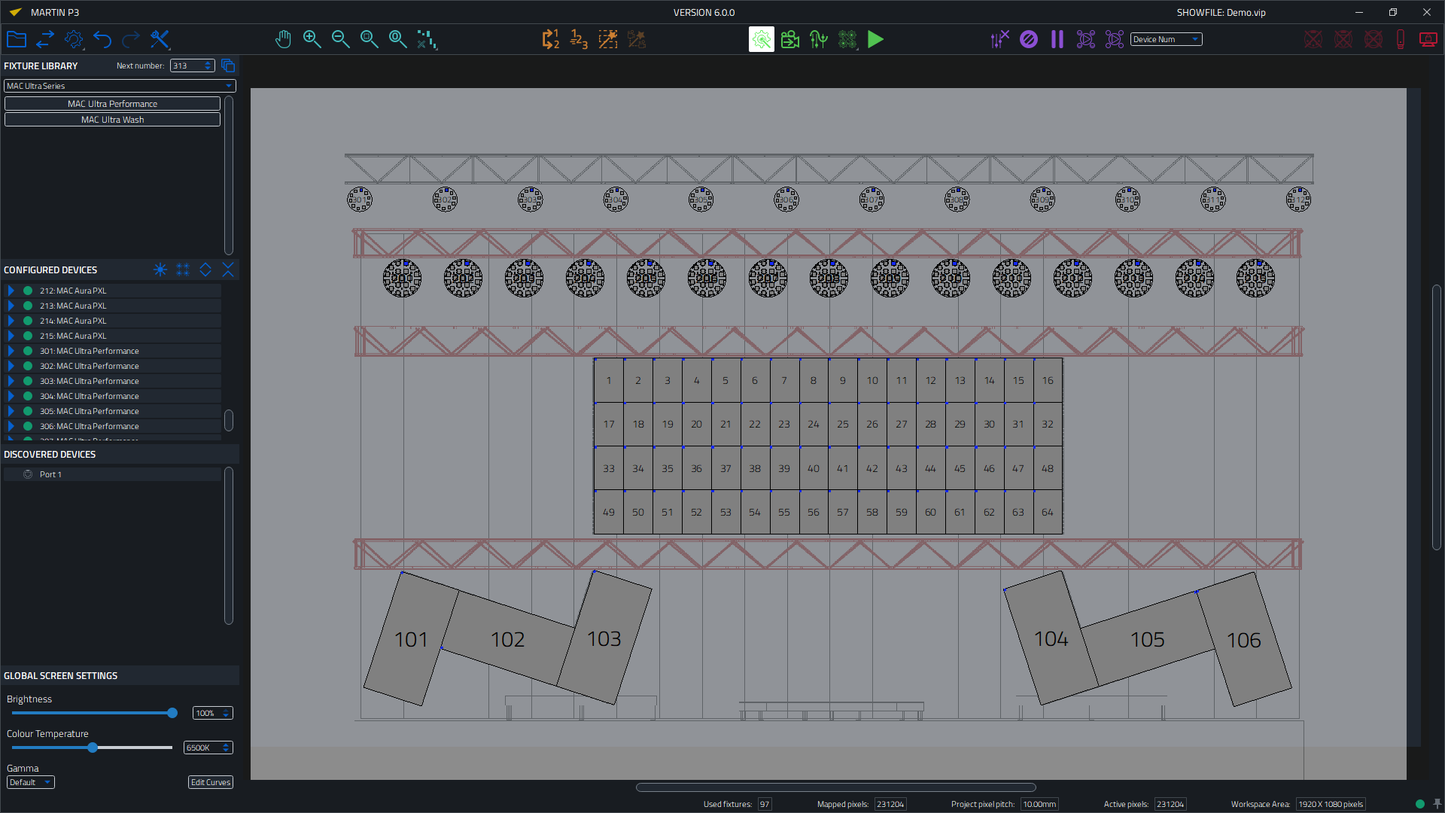
Task: Click the red locked monitor icon
Action: coord(1428,39)
